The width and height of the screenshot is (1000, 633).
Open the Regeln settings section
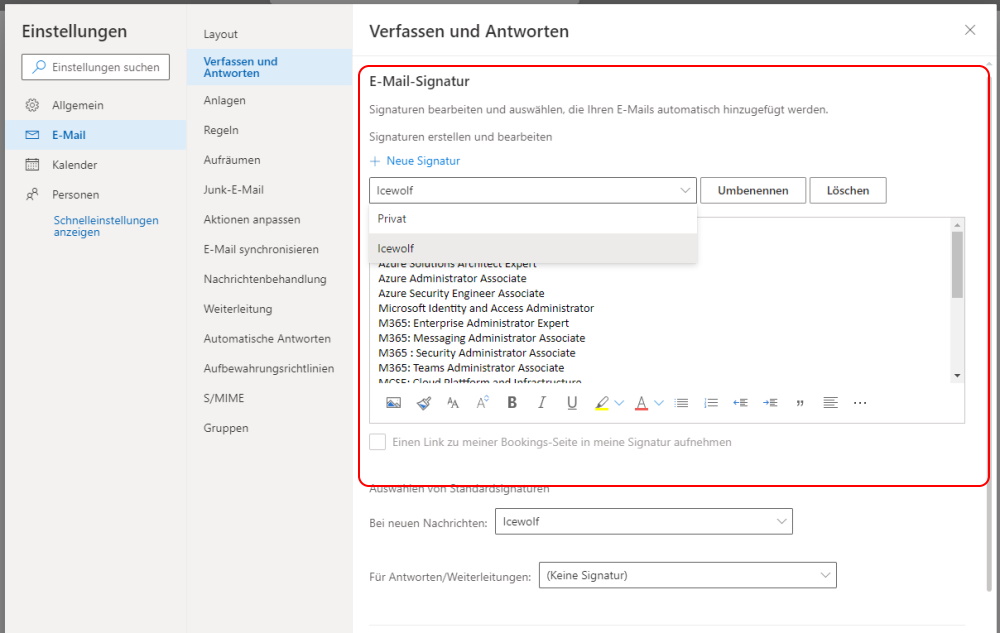click(221, 130)
